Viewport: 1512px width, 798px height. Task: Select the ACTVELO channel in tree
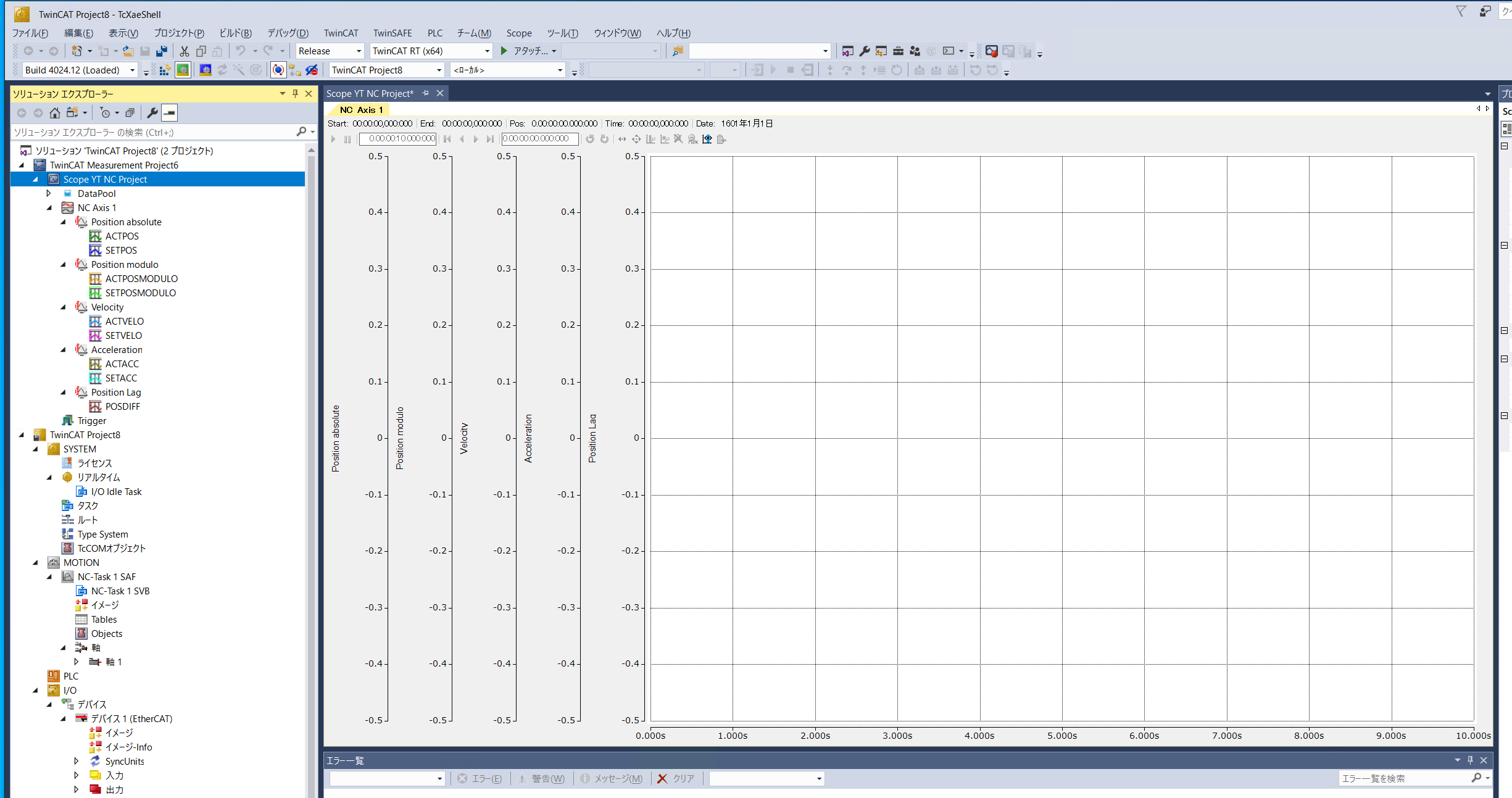click(124, 322)
